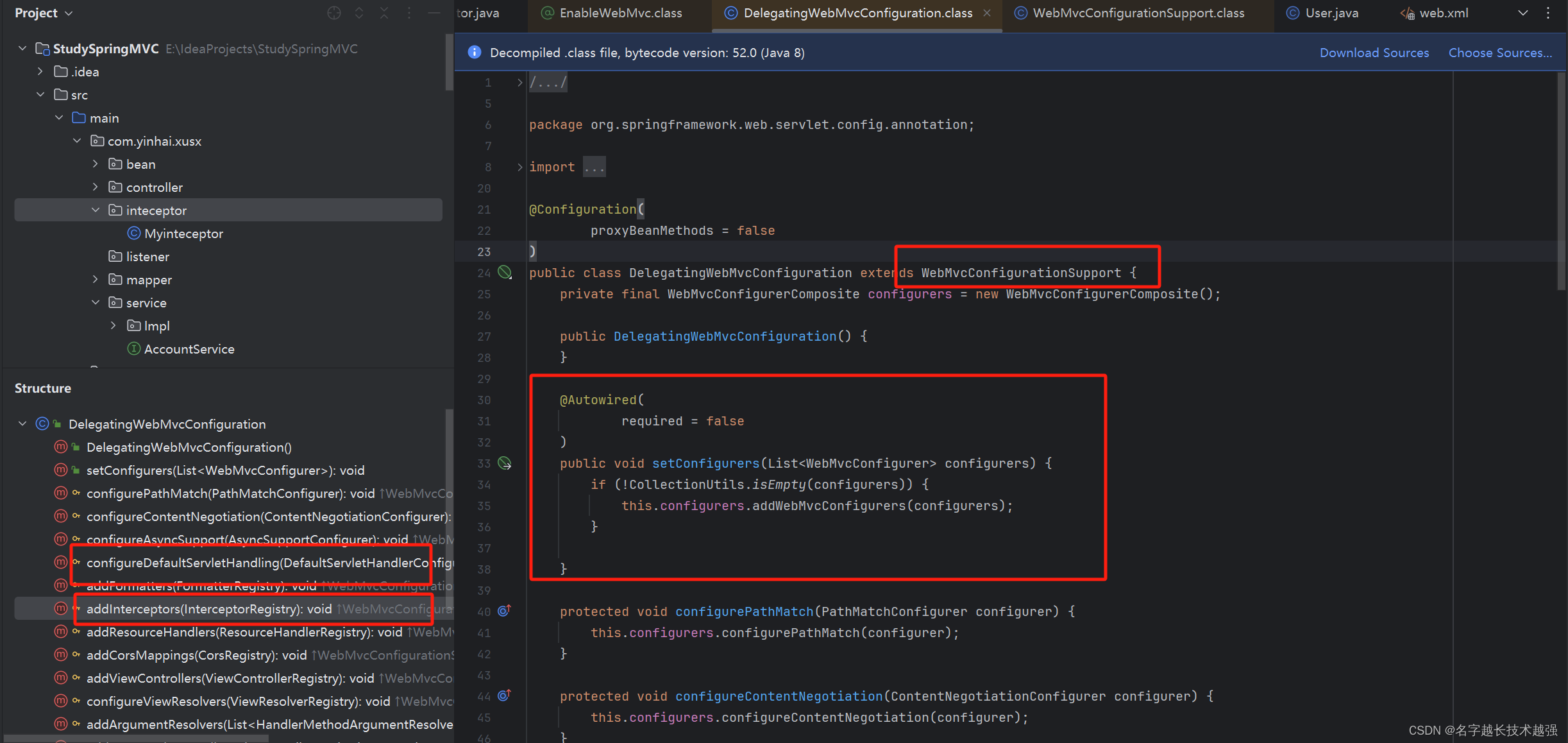The width and height of the screenshot is (1568, 743).
Task: Select addViewControllers method in Structure
Action: pos(230,678)
